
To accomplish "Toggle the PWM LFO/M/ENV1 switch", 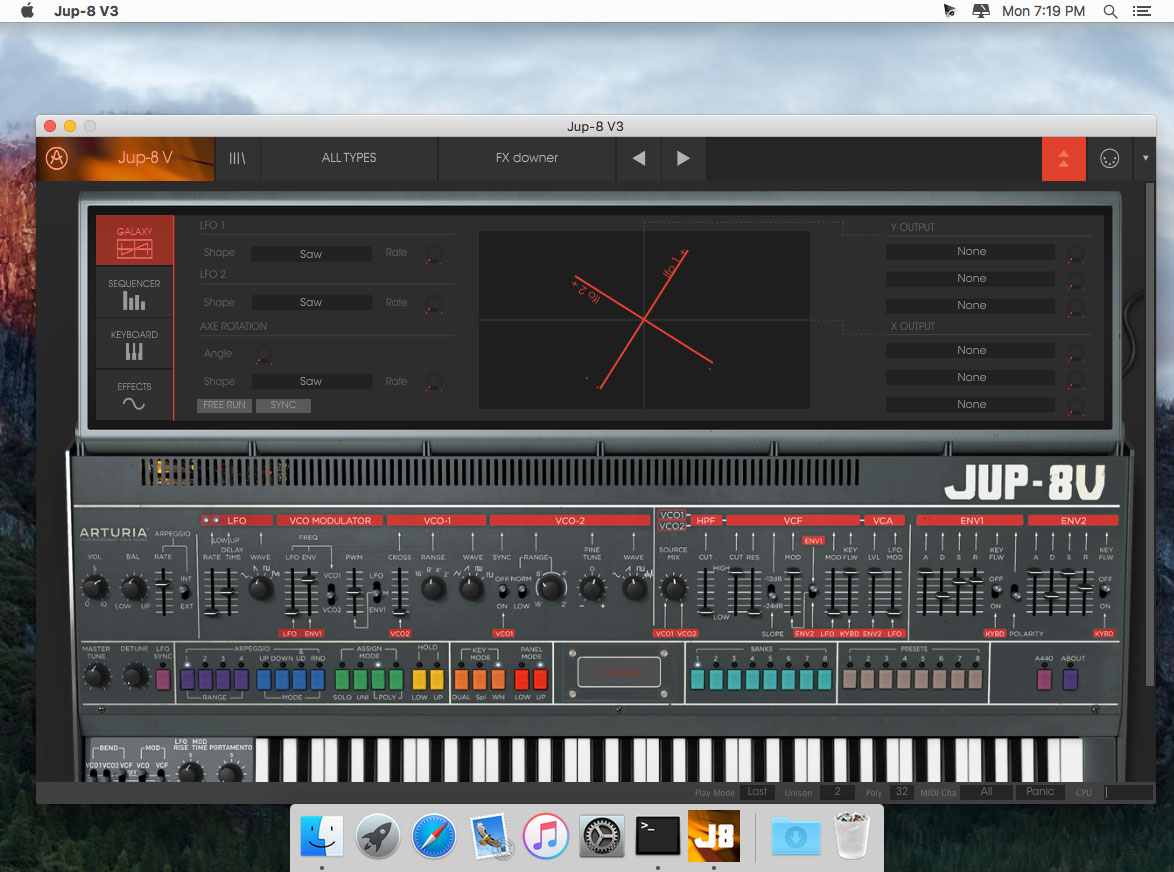I will pyautogui.click(x=377, y=590).
